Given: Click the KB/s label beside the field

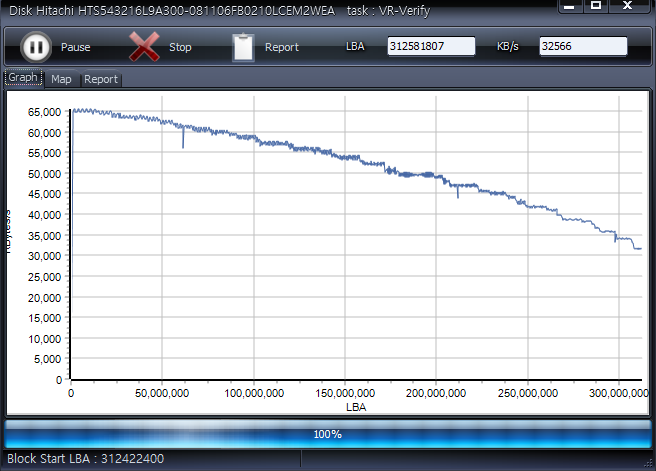Looking at the screenshot, I should click(x=507, y=46).
